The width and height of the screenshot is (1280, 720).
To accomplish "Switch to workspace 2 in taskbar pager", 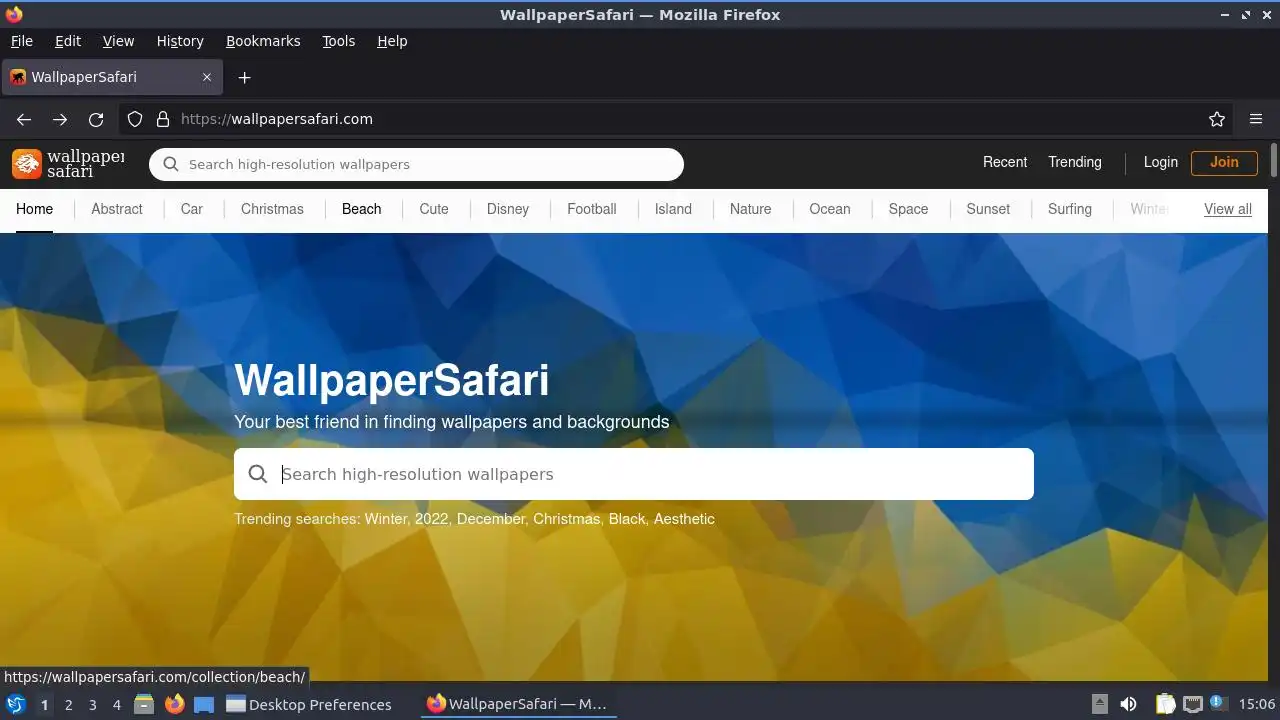I will tap(68, 704).
